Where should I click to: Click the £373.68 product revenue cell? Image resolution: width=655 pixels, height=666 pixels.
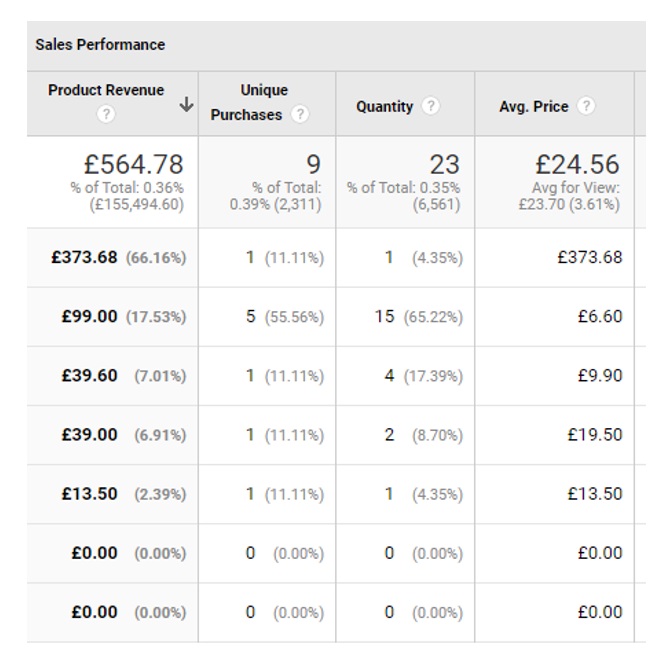point(85,257)
